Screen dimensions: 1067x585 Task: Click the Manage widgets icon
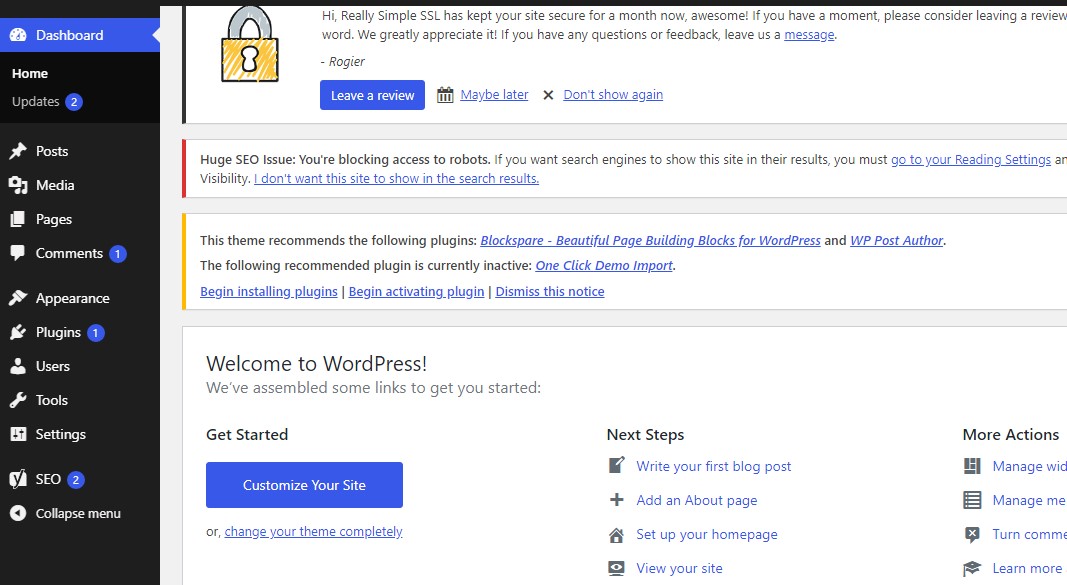(x=971, y=465)
